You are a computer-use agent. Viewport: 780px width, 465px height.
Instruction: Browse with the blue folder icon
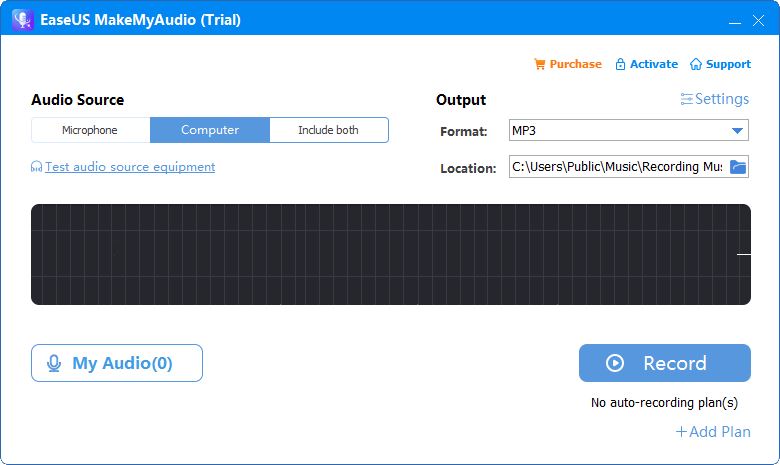tap(738, 167)
